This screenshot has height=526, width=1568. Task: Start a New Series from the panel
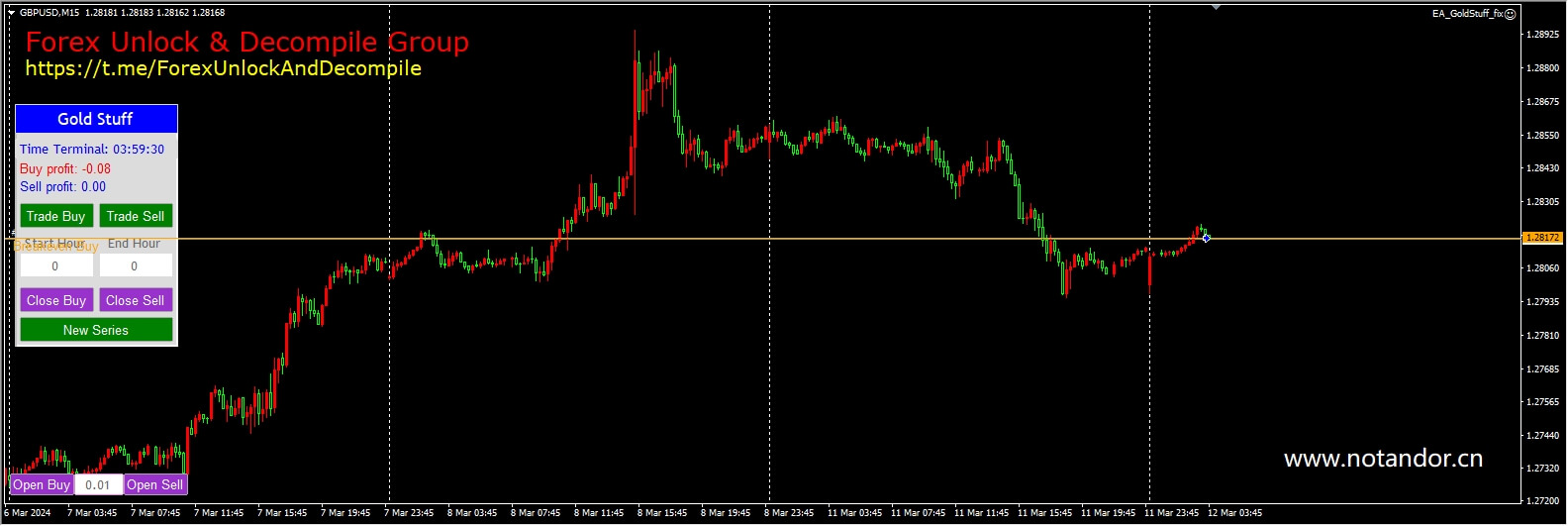(x=96, y=330)
